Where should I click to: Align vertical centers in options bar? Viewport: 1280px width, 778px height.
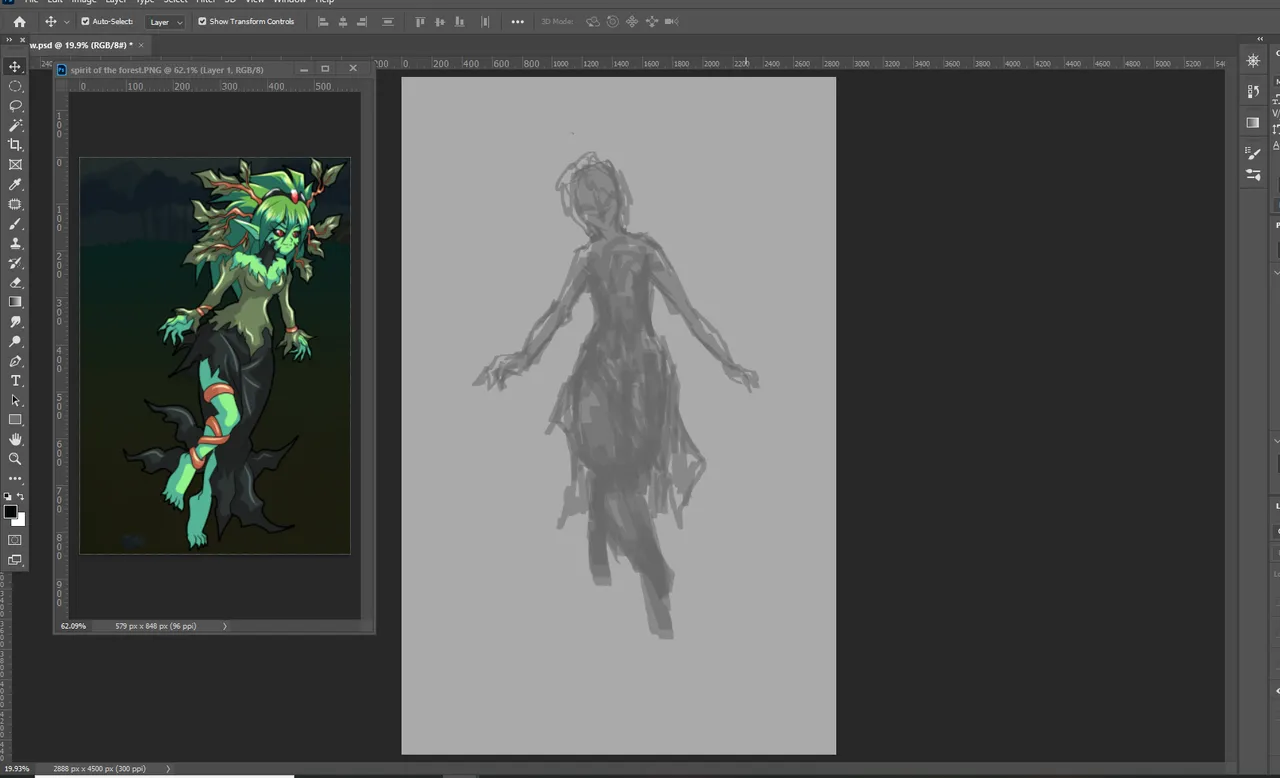(x=440, y=21)
